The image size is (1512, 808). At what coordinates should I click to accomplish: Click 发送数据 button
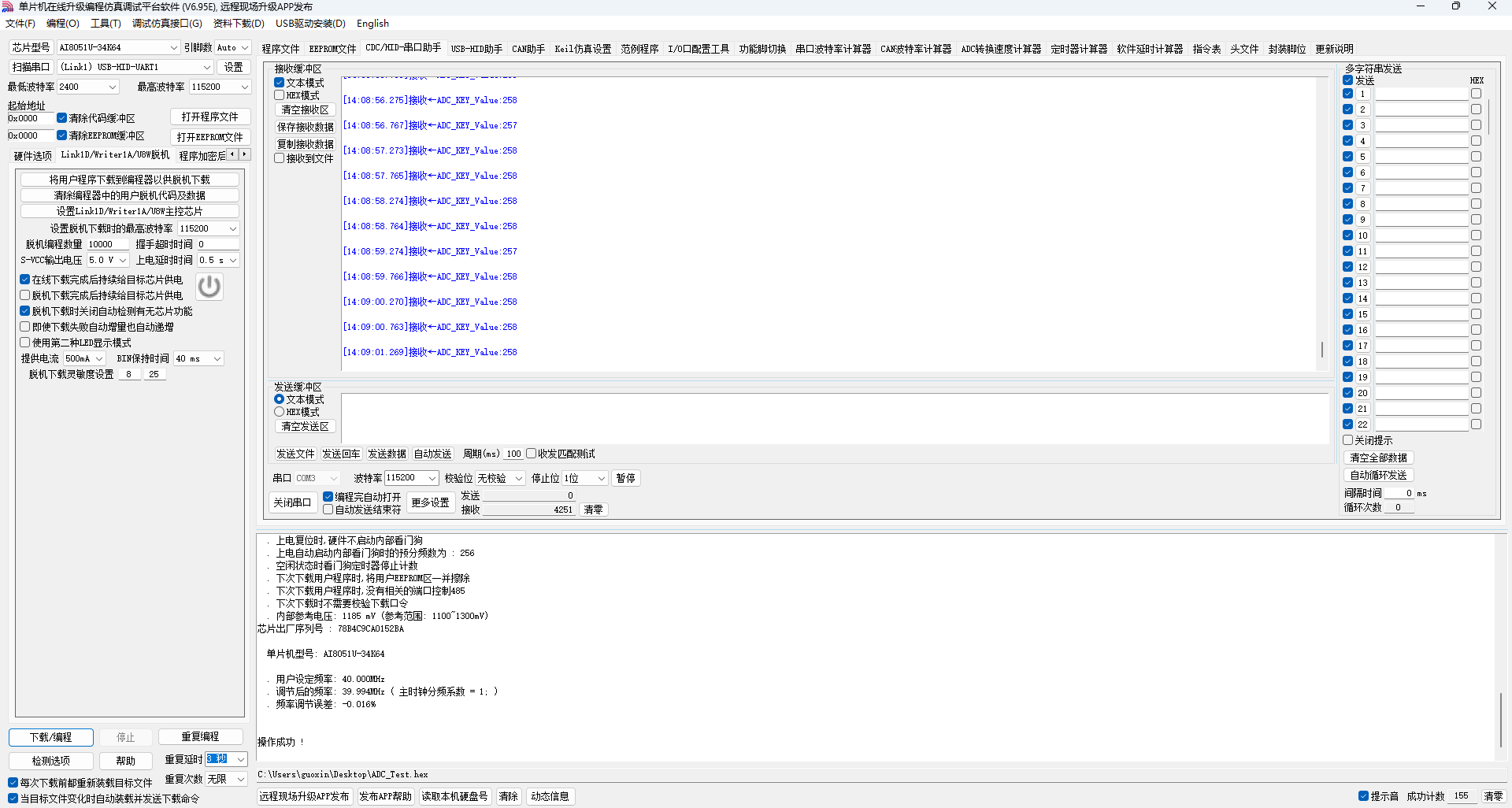(387, 454)
